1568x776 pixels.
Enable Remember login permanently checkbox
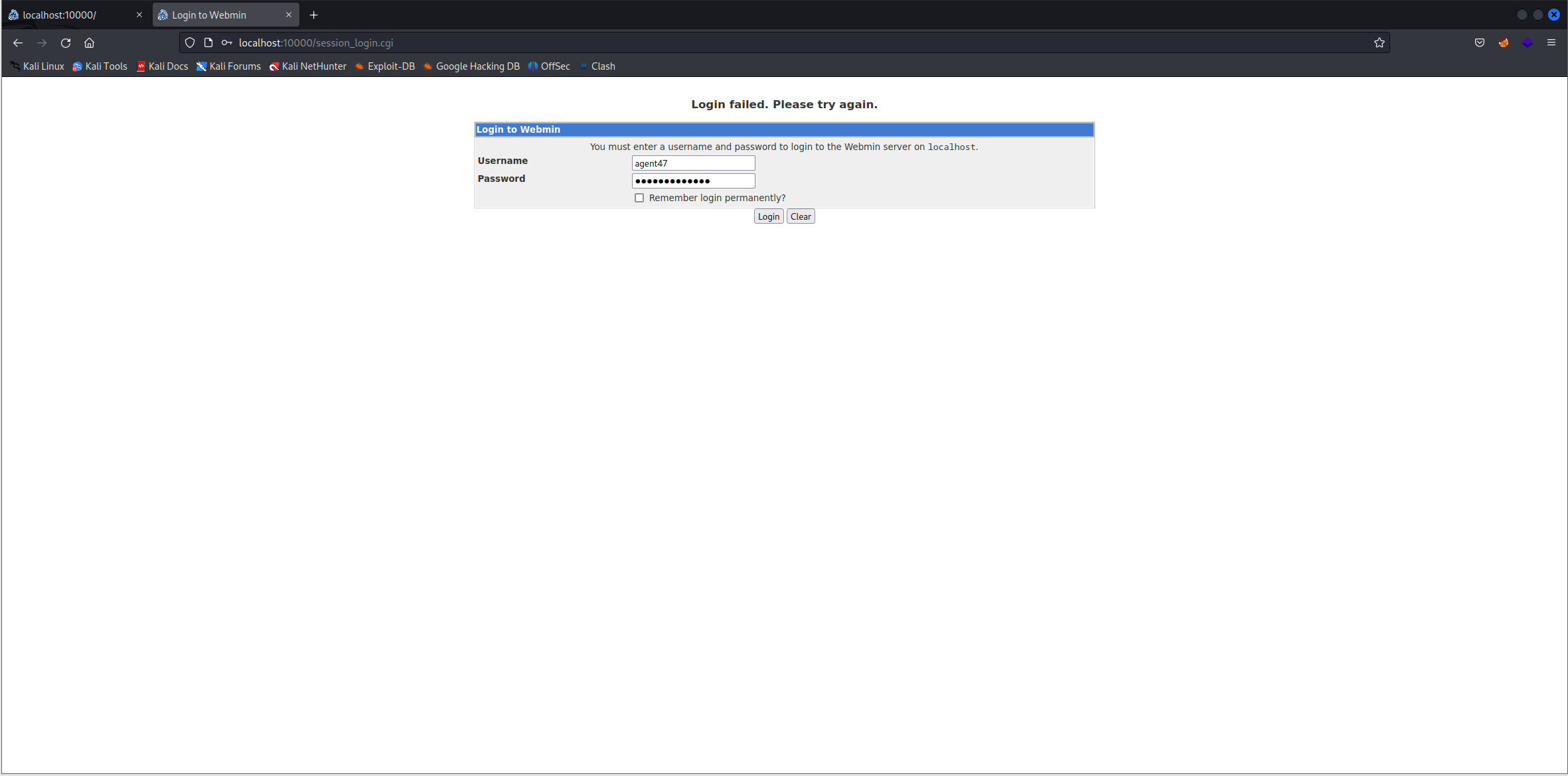[639, 198]
